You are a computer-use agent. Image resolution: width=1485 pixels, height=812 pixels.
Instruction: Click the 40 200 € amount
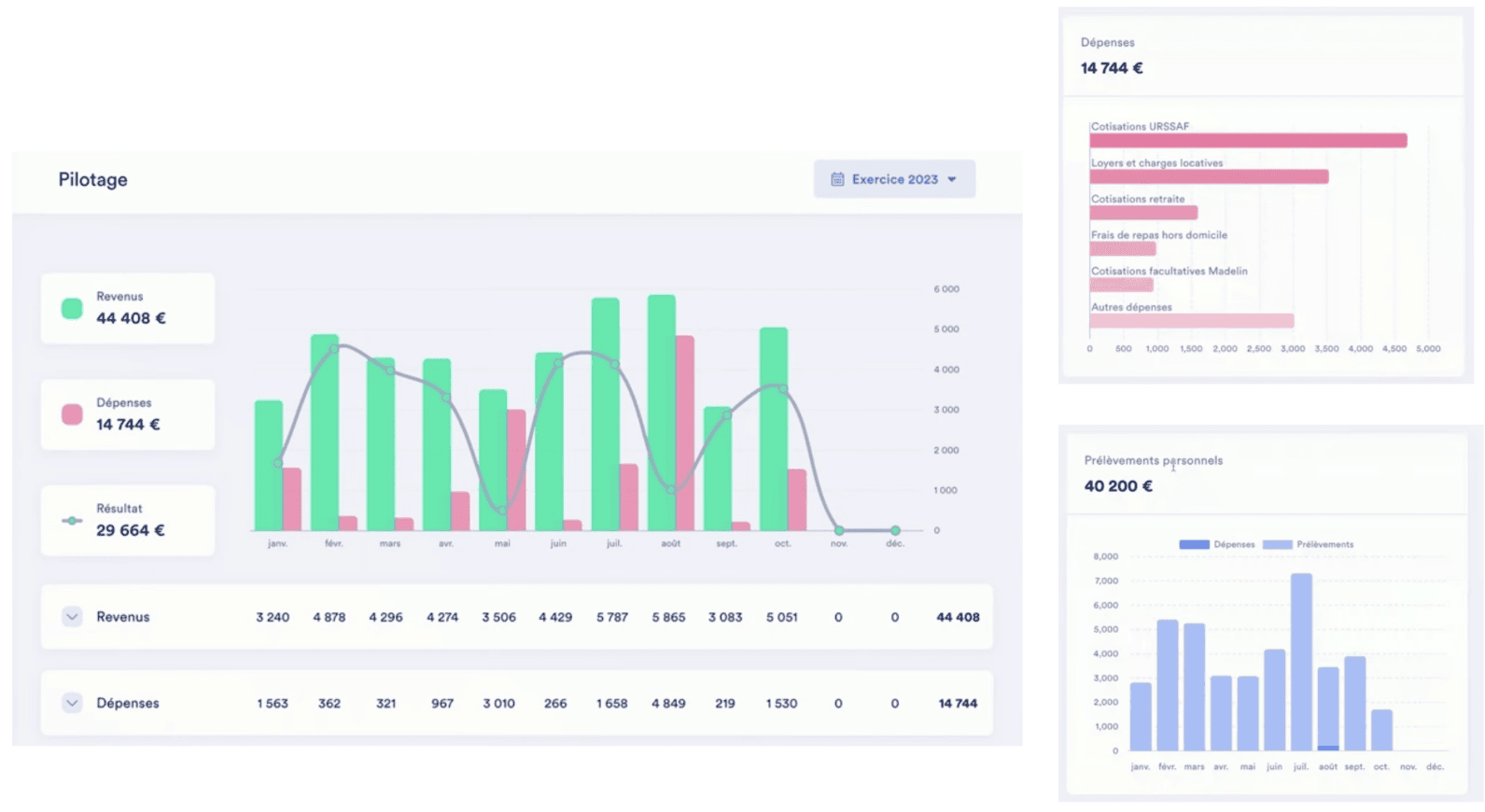pos(1118,486)
